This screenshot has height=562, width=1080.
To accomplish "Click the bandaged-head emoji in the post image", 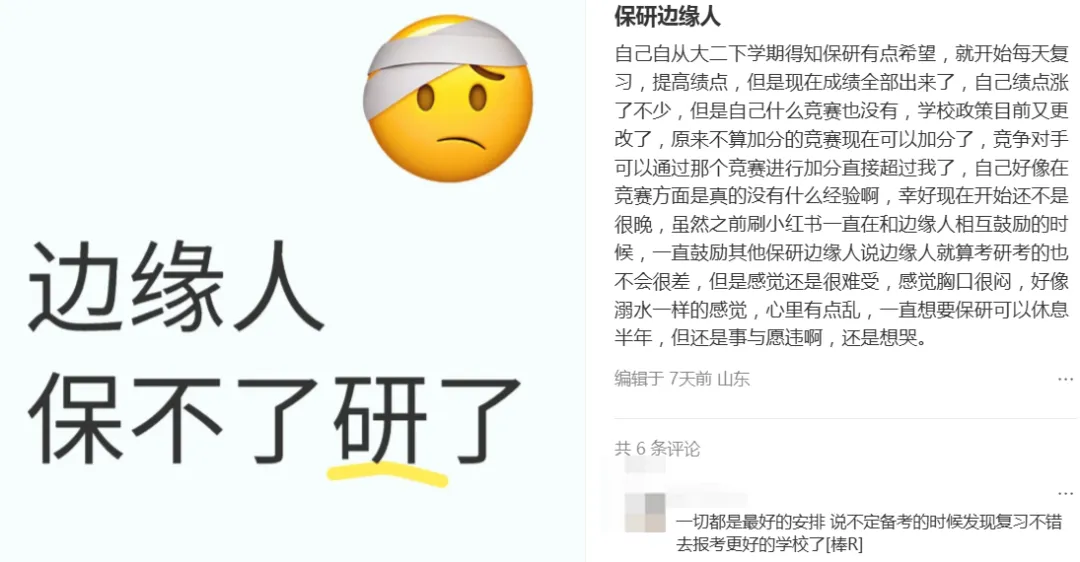I will coord(448,98).
